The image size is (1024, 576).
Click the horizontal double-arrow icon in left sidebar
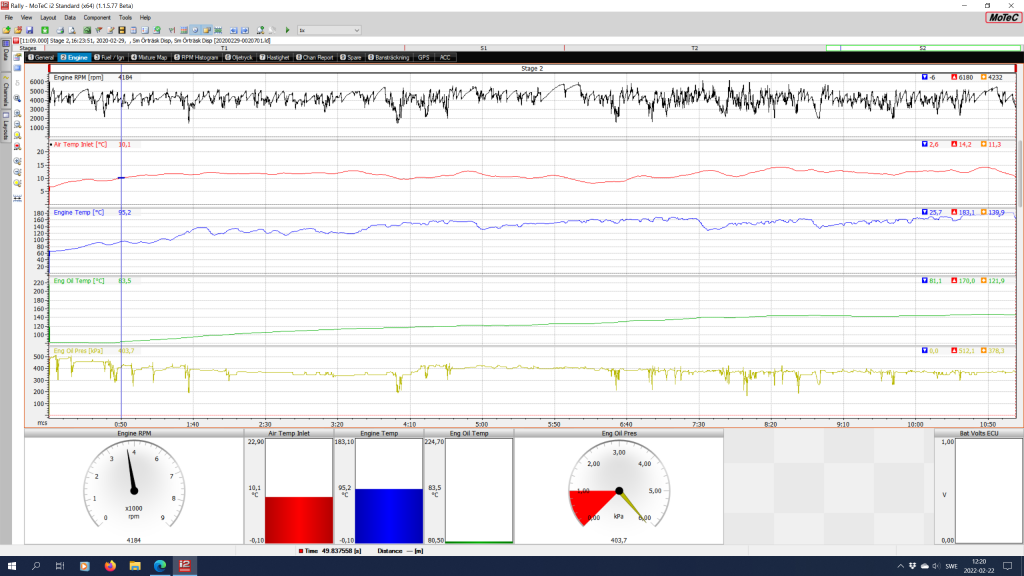point(17,198)
